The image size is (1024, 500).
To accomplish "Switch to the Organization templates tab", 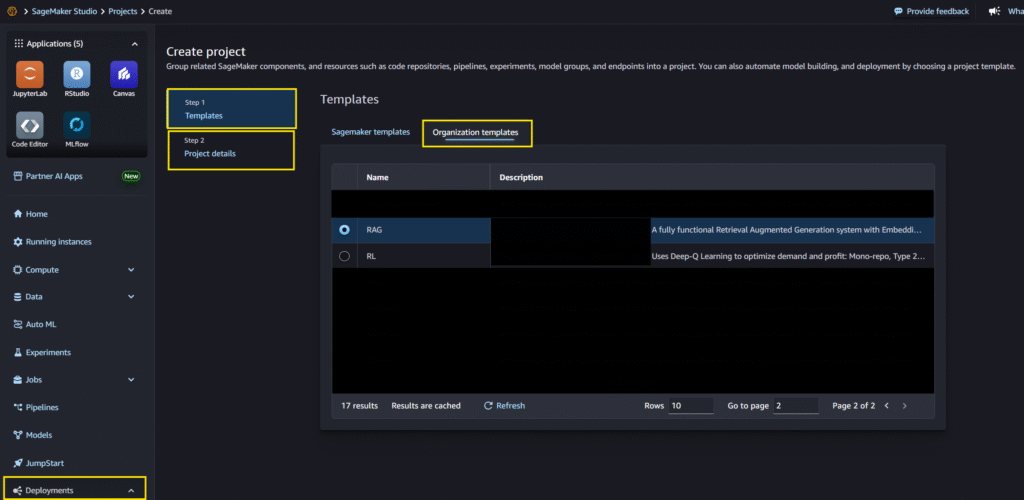I will click(475, 132).
